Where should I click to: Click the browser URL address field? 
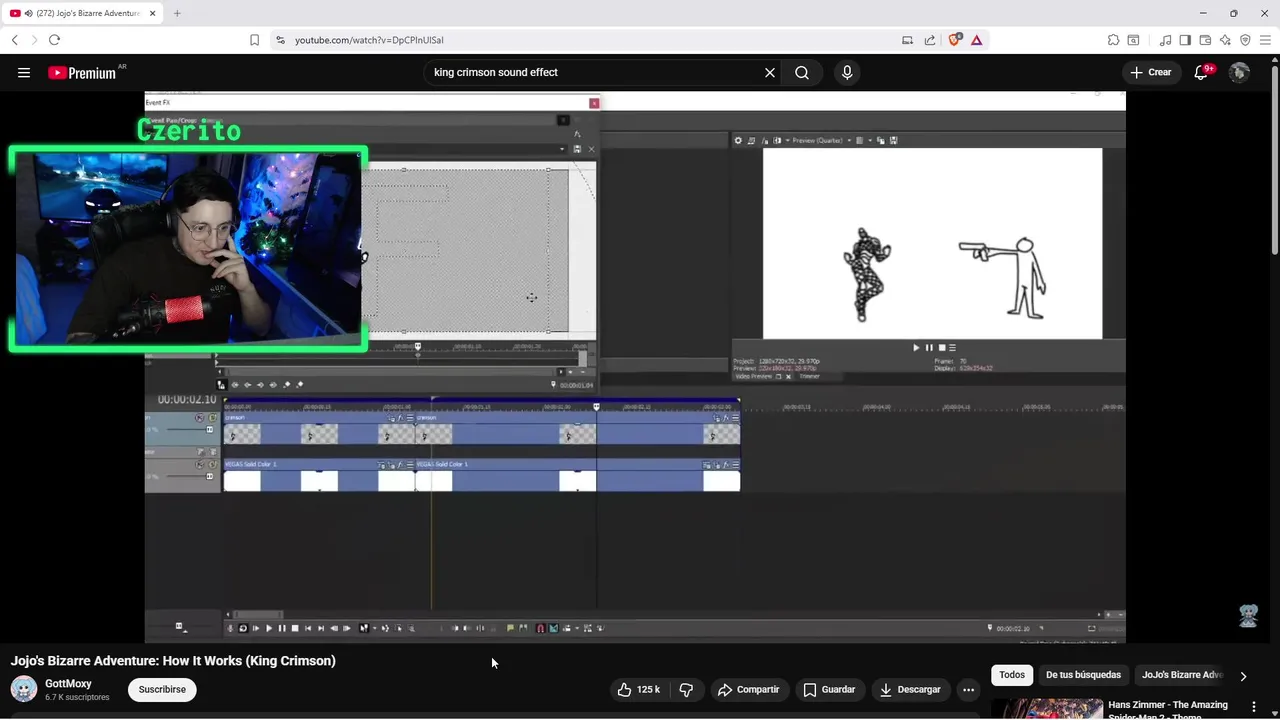click(590, 40)
